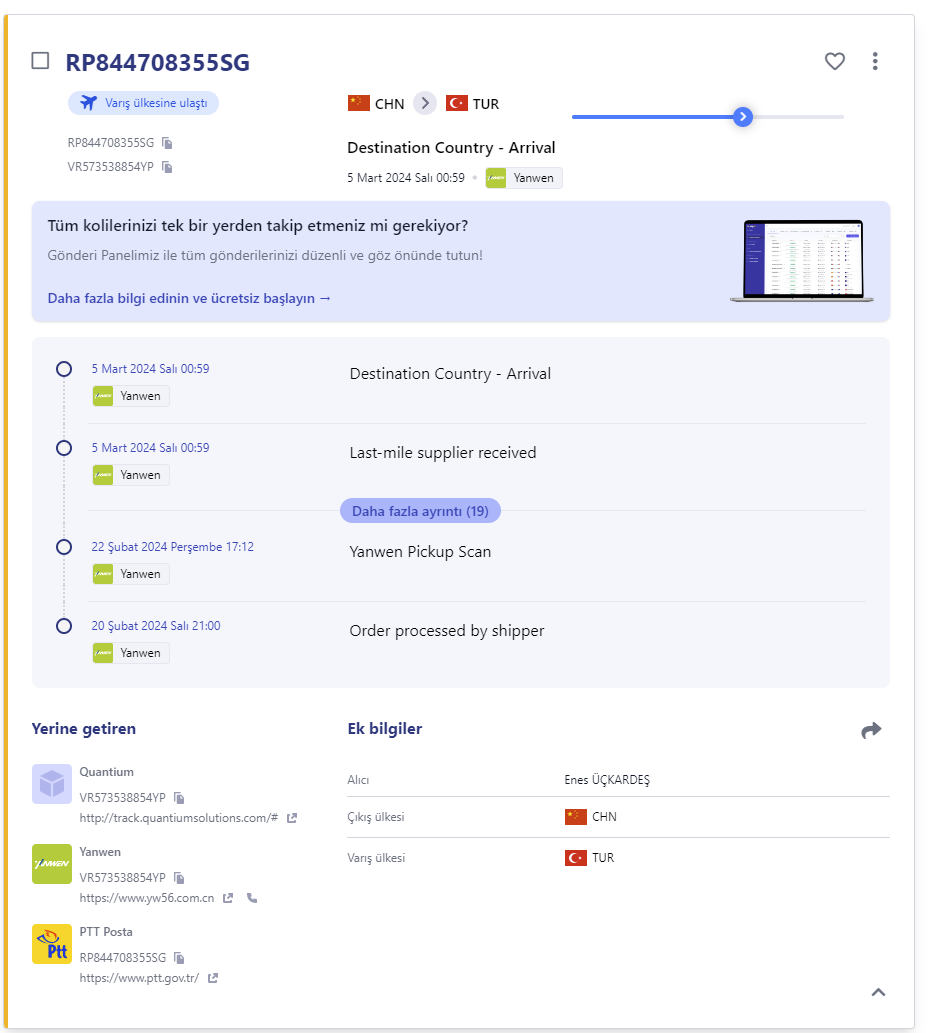The image size is (930, 1033).
Task: Copy the VR573538854YP number below the header
Action: 168,167
